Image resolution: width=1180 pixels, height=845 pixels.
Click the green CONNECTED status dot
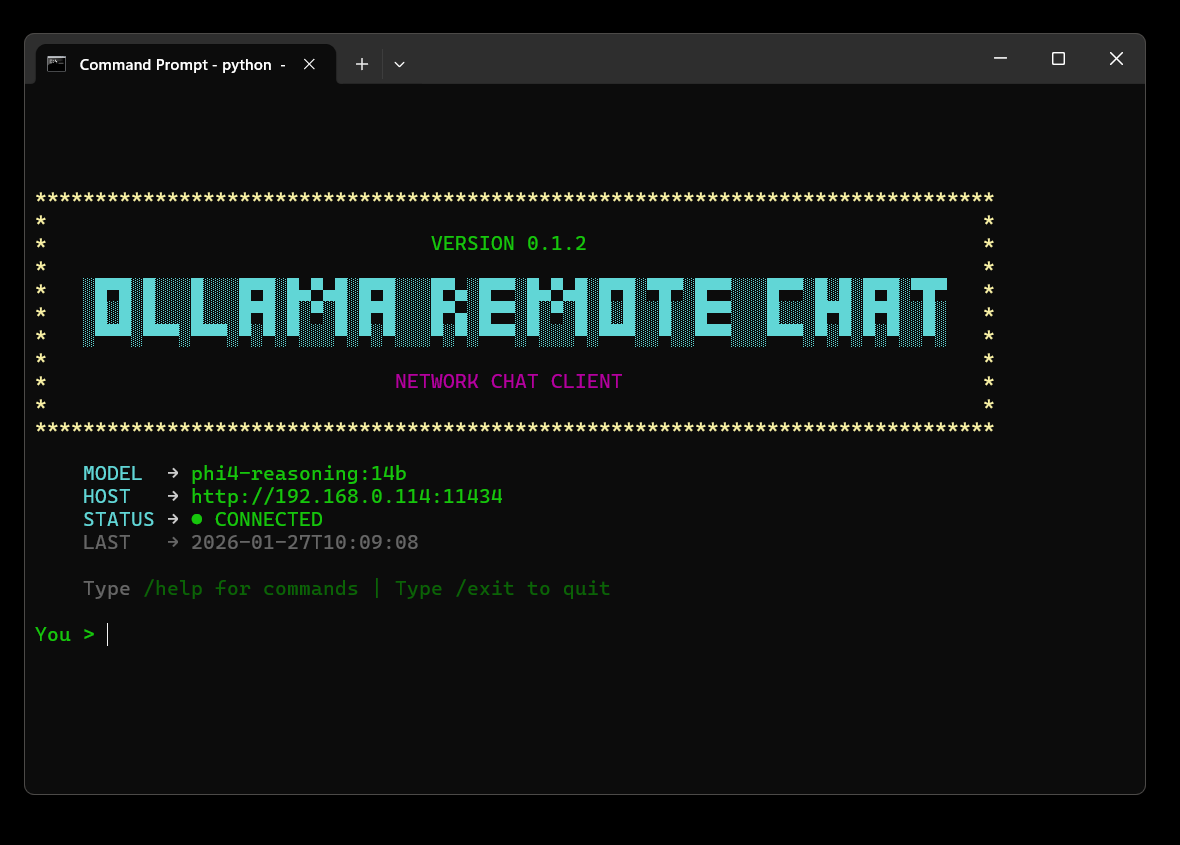197,519
